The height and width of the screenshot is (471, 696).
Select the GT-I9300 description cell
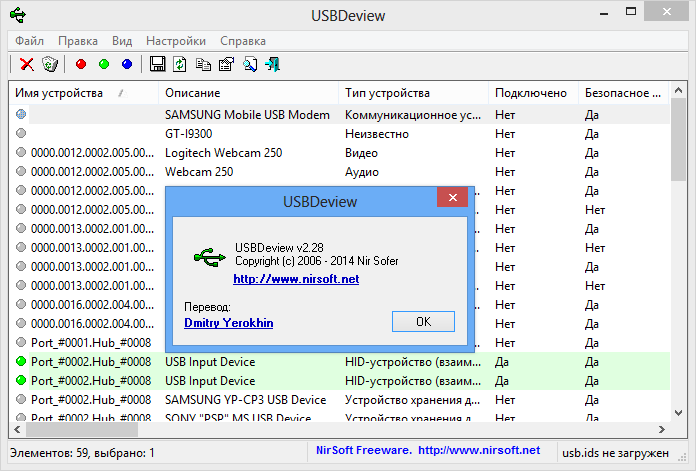click(x=189, y=134)
